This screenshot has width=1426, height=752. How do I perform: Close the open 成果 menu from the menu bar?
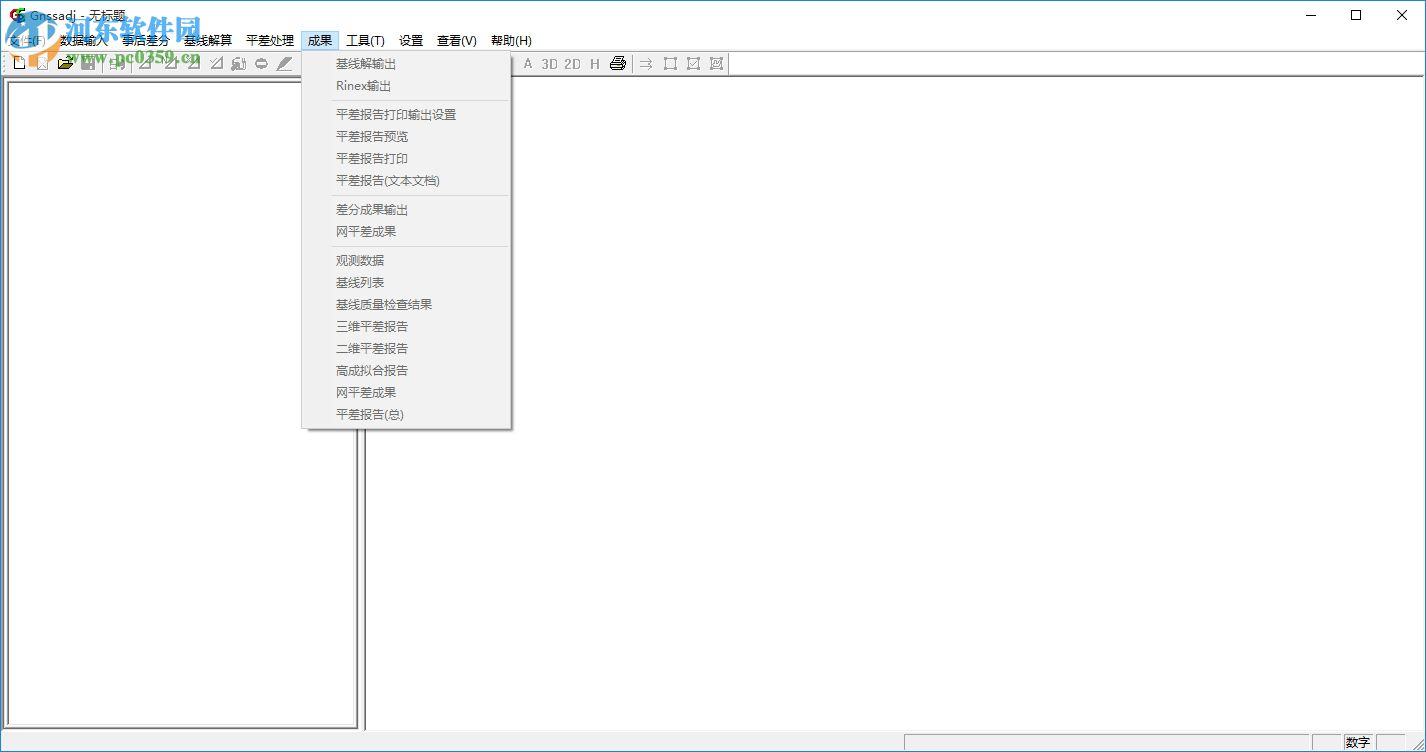(320, 41)
